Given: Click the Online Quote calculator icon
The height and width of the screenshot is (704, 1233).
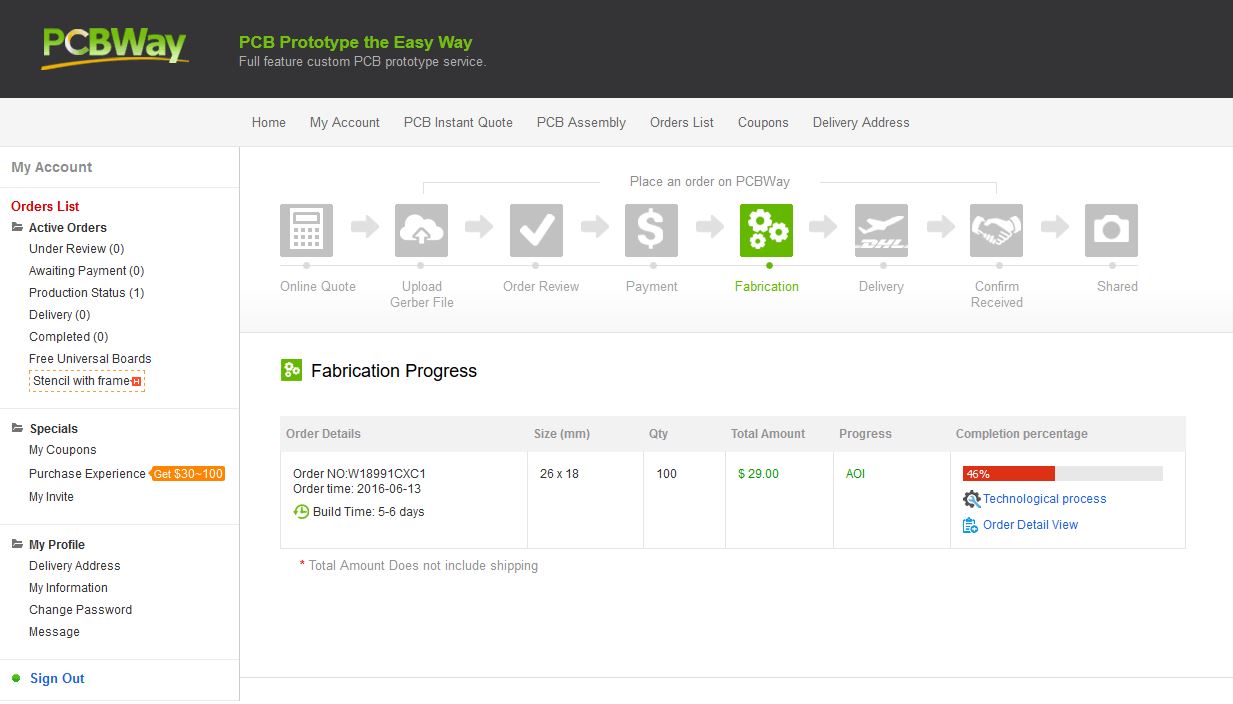Looking at the screenshot, I should (x=306, y=230).
